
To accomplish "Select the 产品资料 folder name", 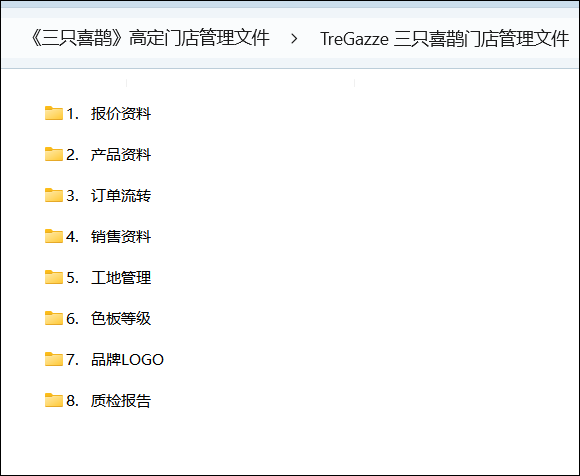I will tap(121, 155).
